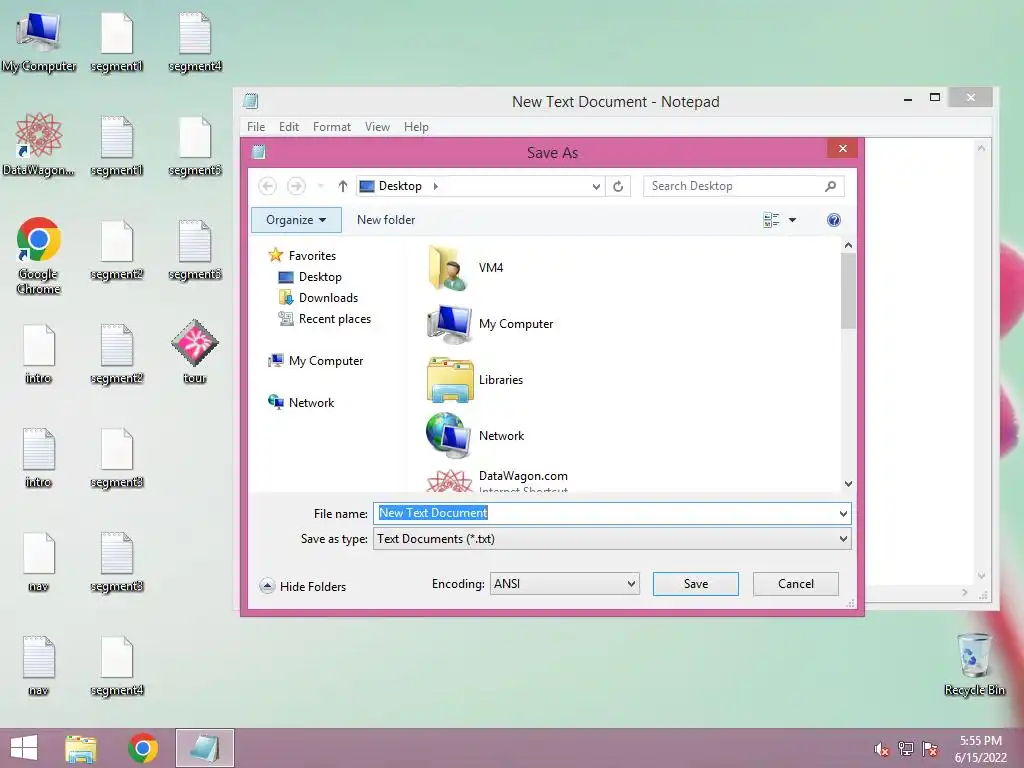The image size is (1024, 768).
Task: Click New folder button
Action: coord(386,220)
